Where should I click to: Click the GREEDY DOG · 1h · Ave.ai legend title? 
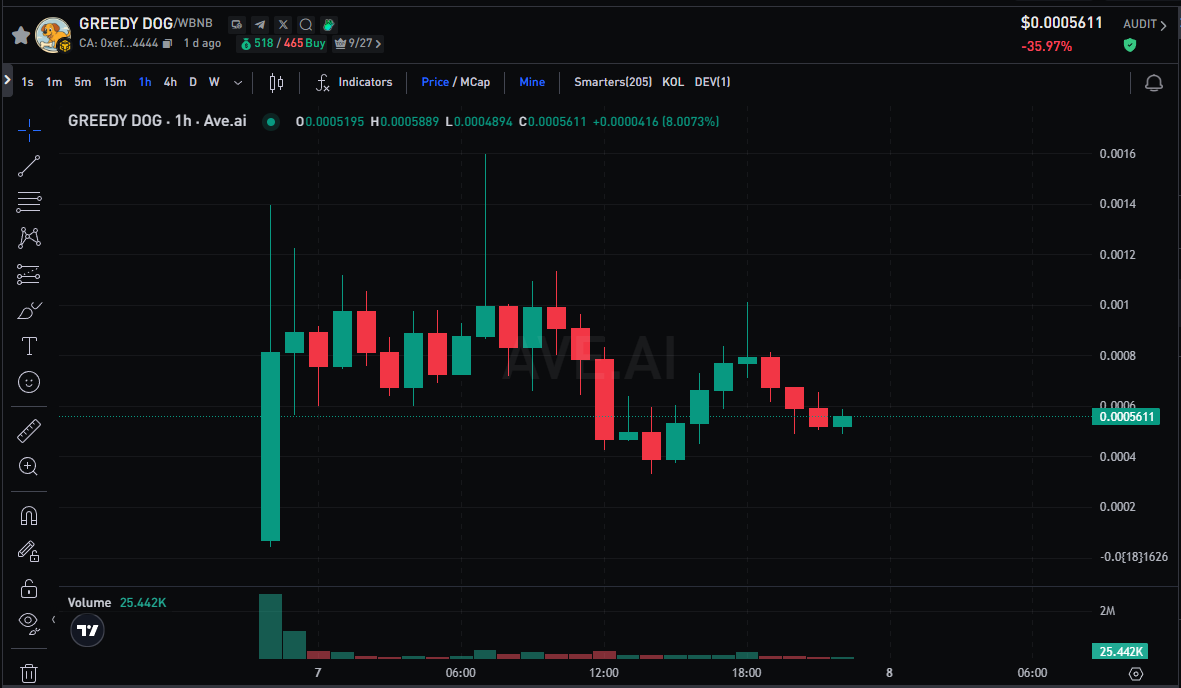[157, 121]
